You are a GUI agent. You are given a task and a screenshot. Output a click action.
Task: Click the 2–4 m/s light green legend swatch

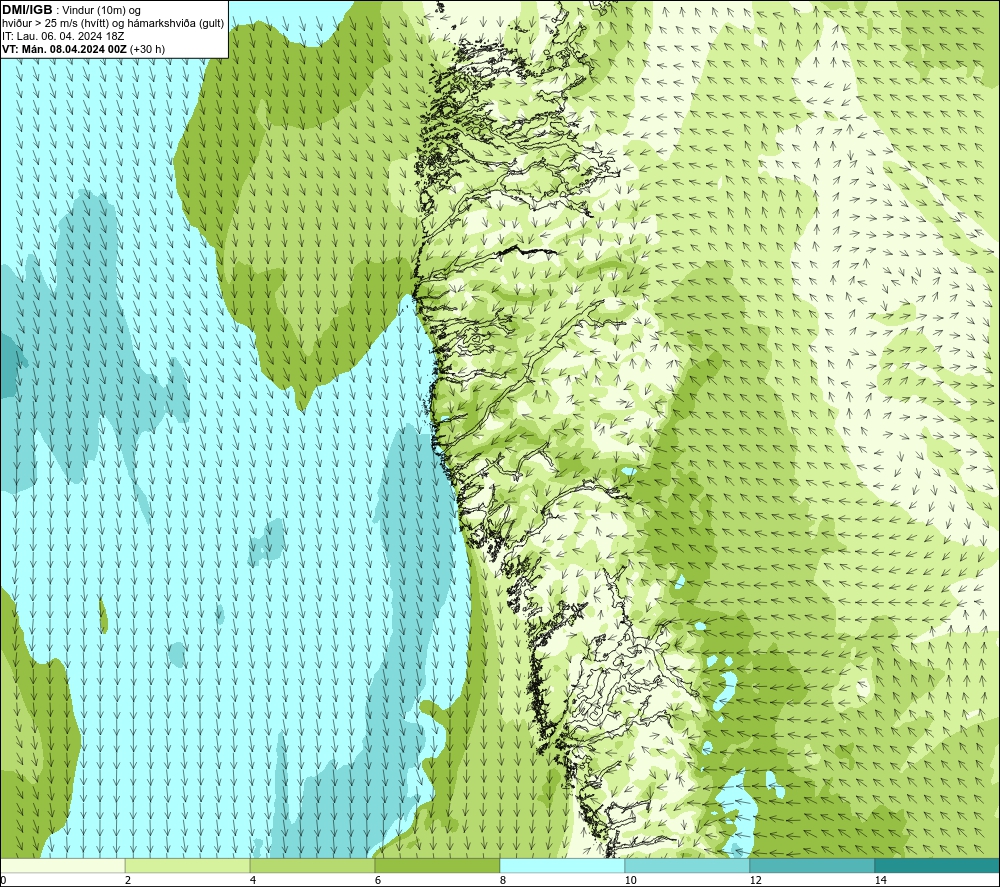point(188,865)
